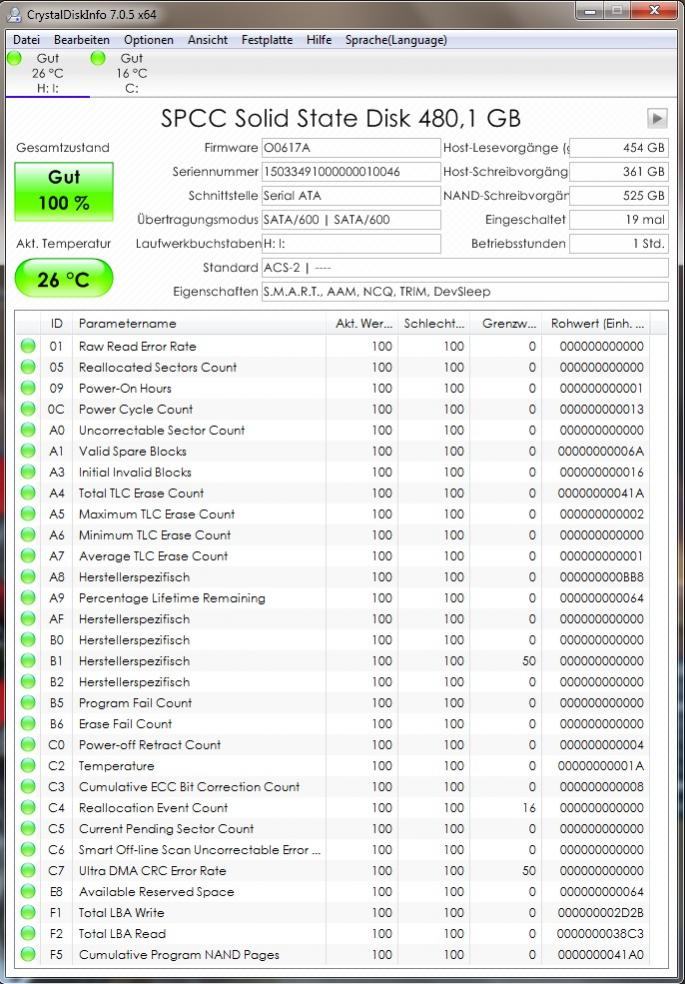685x984 pixels.
Task: Click status icon for Percentage Lifetime Remaining
Action: pyautogui.click(x=28, y=598)
